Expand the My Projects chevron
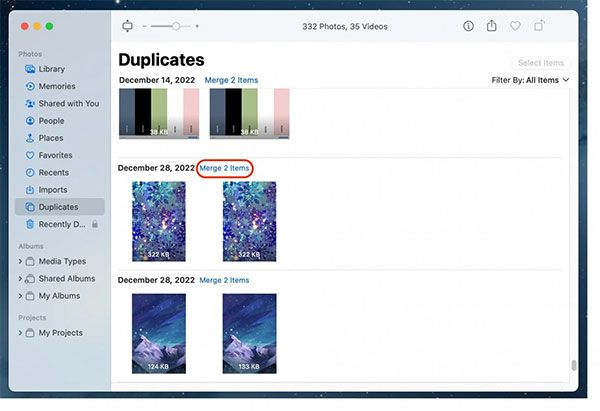 pyautogui.click(x=20, y=333)
